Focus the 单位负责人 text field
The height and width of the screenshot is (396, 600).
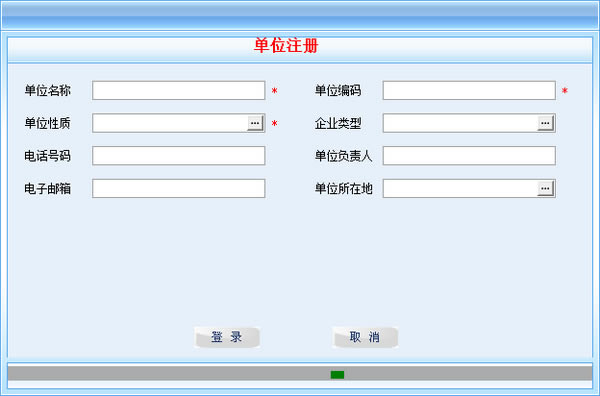469,156
